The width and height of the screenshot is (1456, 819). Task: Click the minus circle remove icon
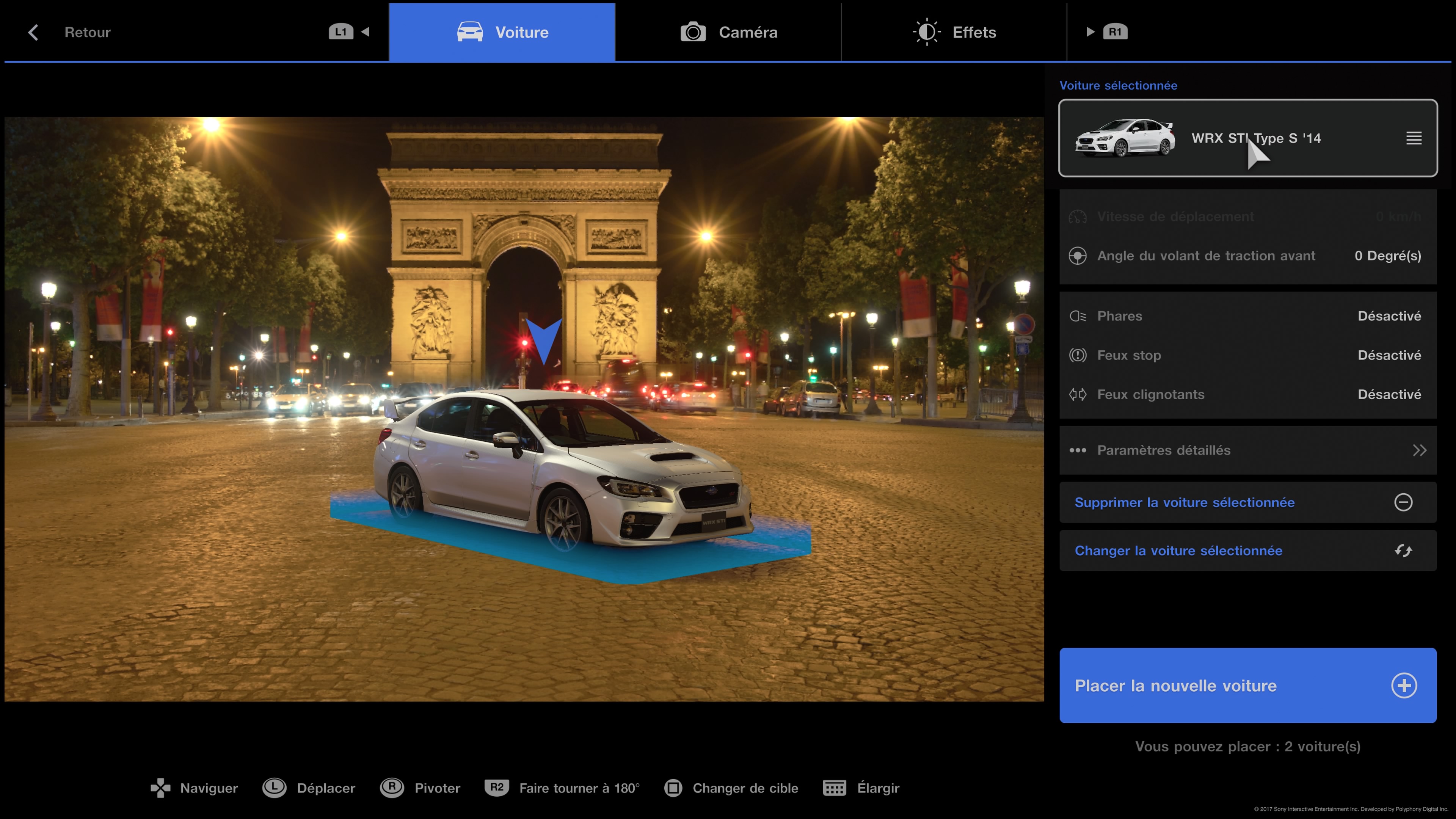click(1403, 502)
